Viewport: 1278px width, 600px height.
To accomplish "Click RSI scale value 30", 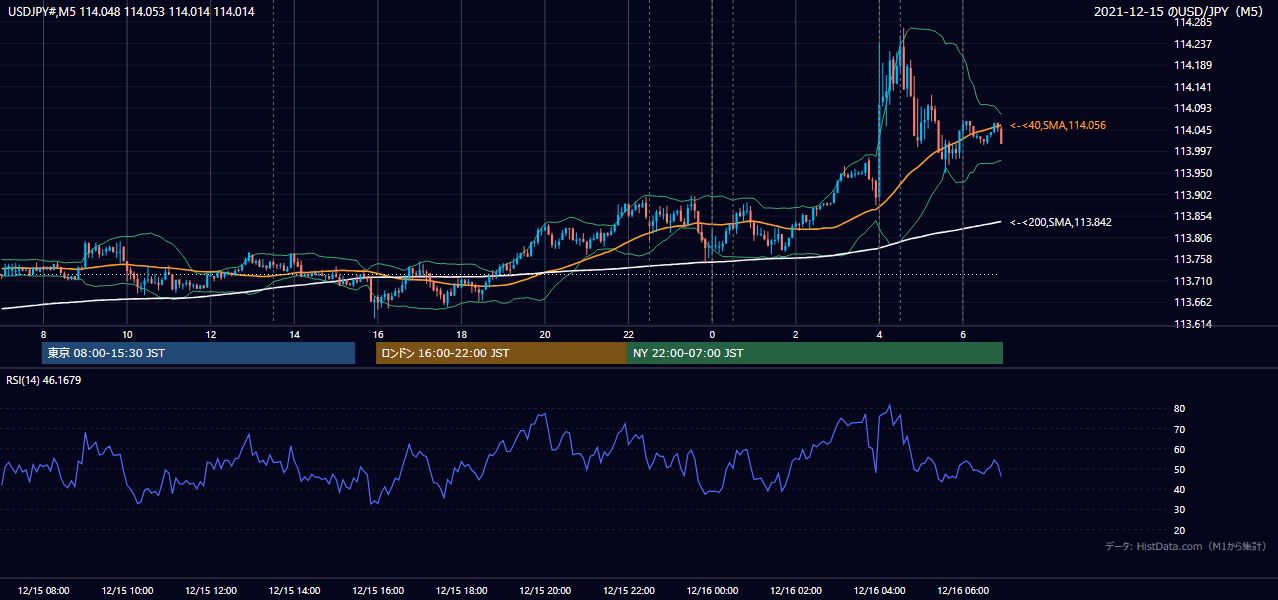I will [1180, 510].
